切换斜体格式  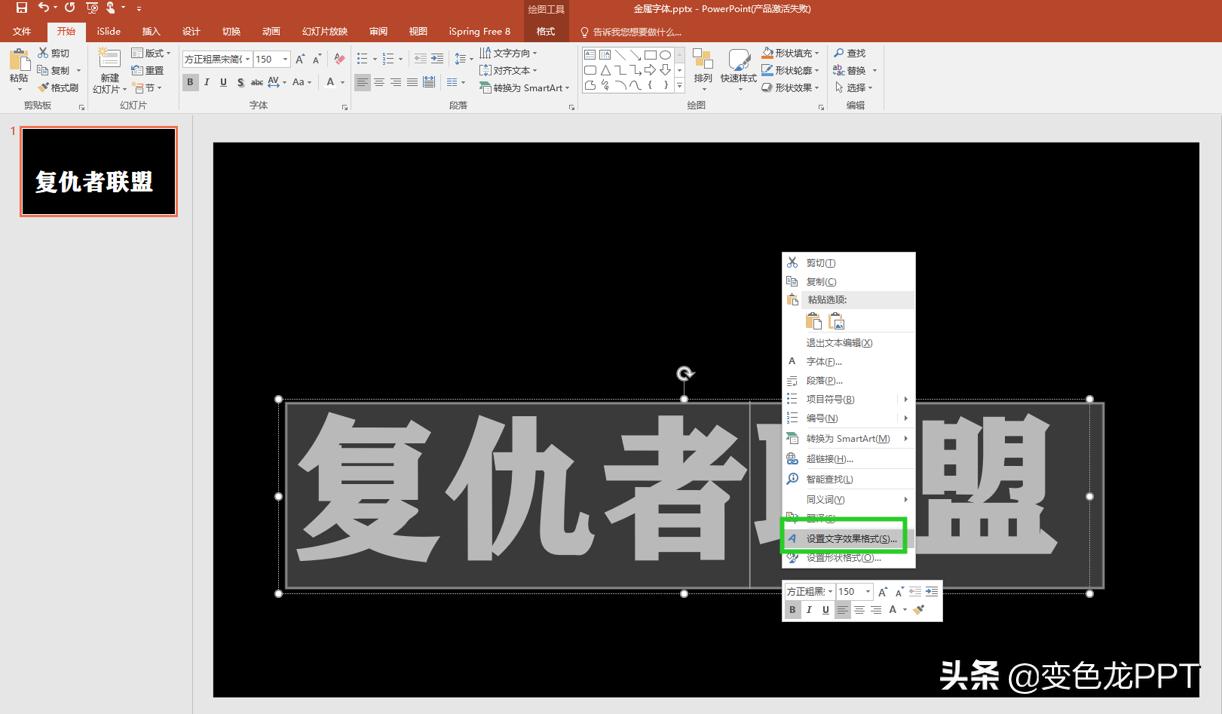pyautogui.click(x=206, y=82)
